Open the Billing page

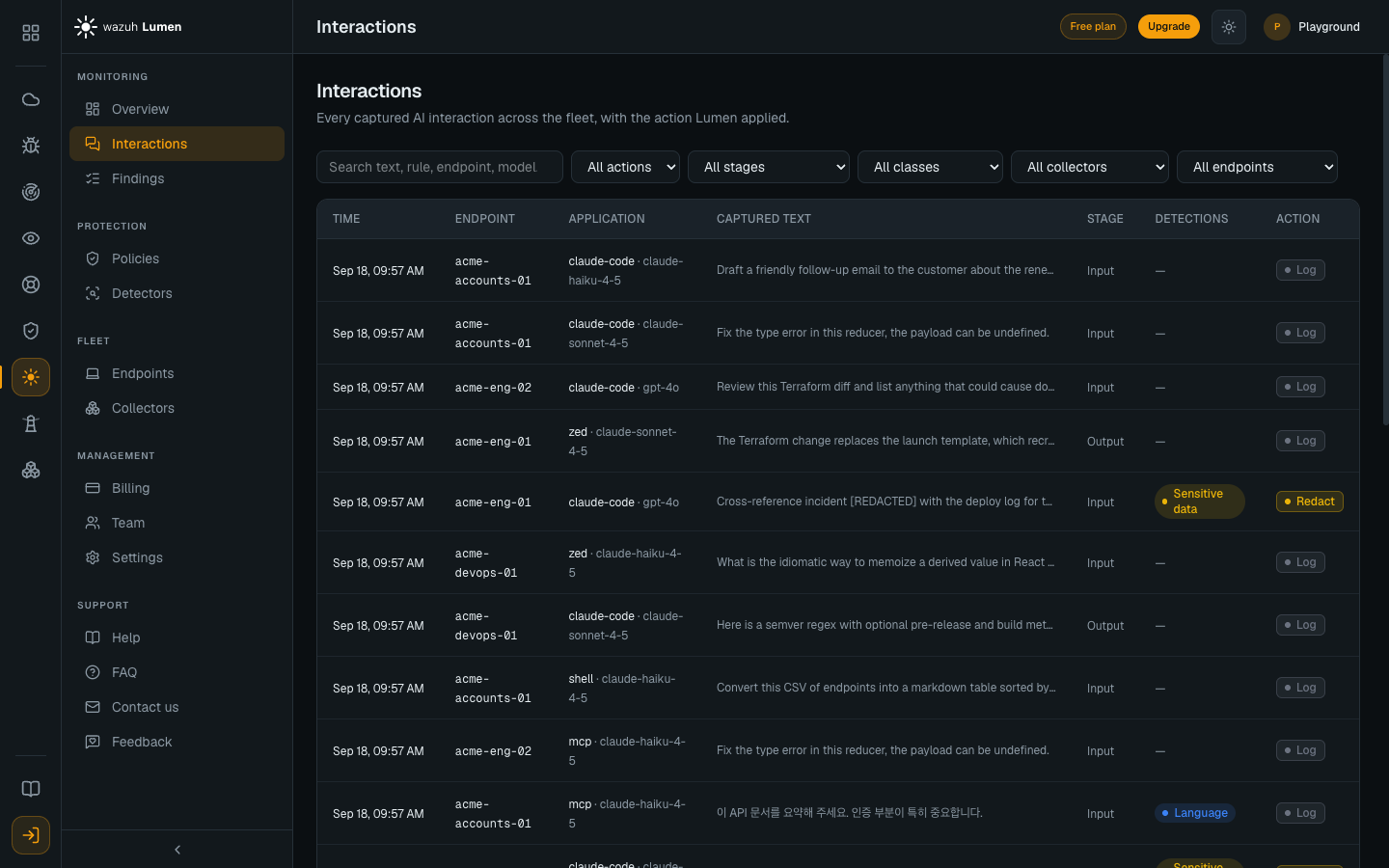click(x=177, y=488)
